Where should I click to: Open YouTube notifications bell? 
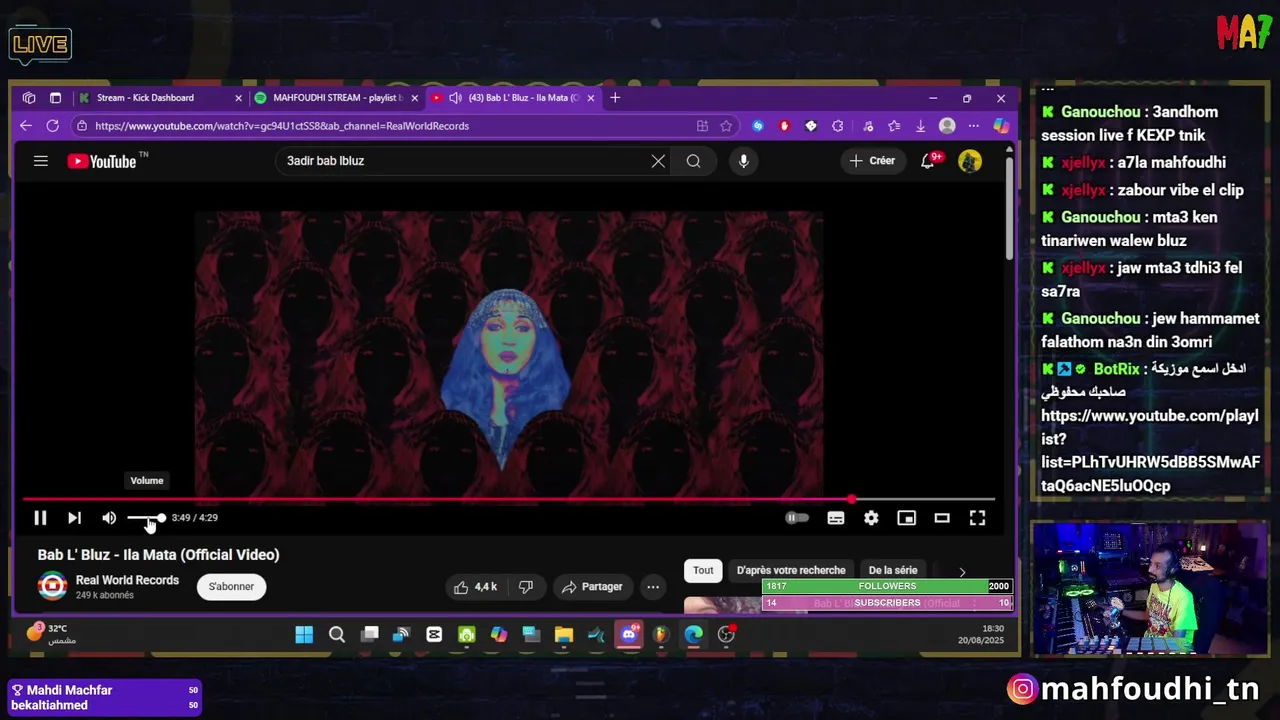click(x=929, y=161)
